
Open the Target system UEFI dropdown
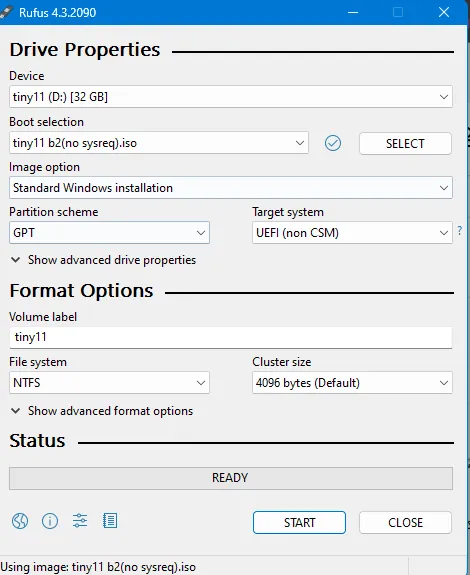coord(352,232)
